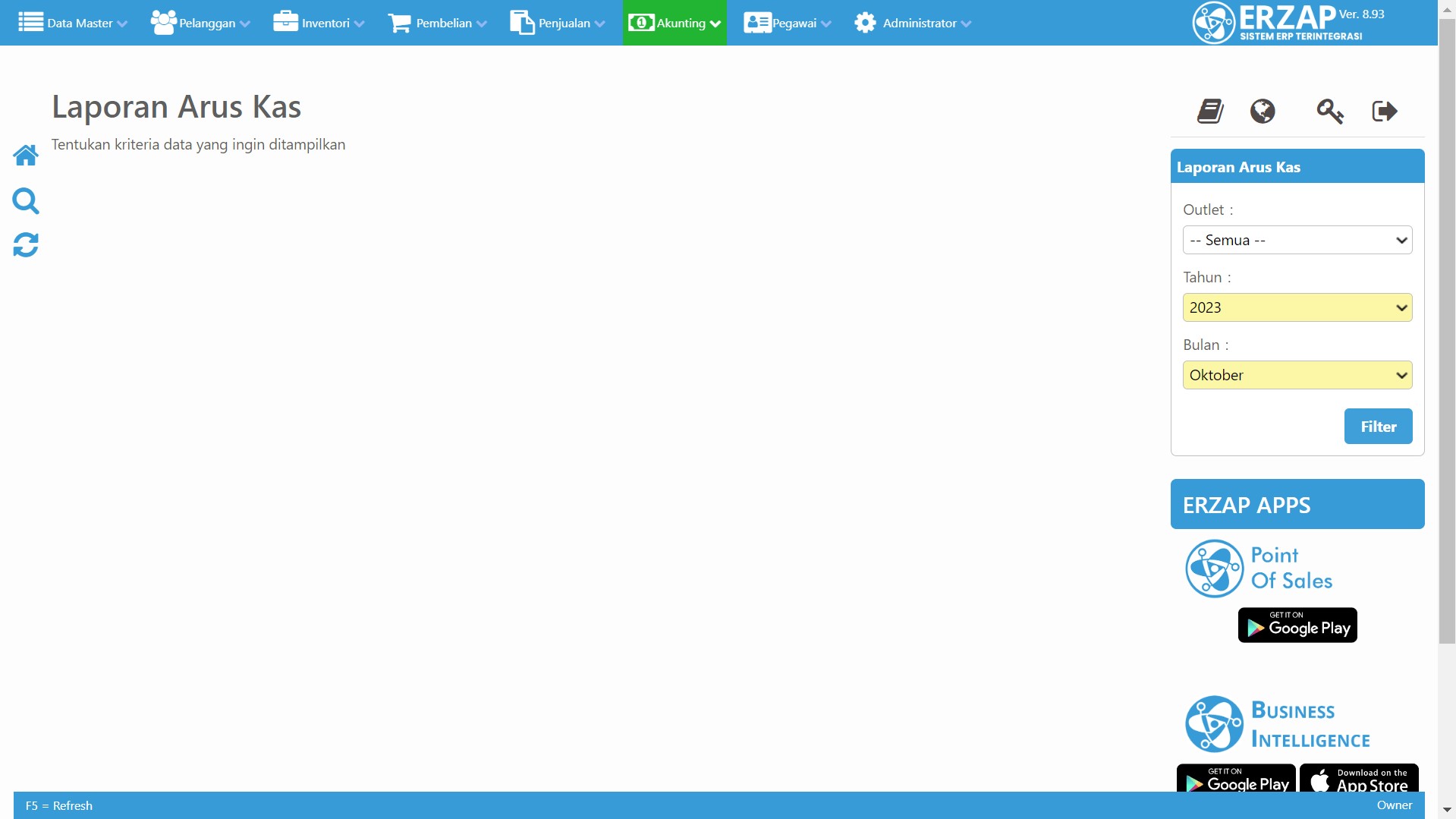Click the Pegawai ID card icon

click(757, 23)
